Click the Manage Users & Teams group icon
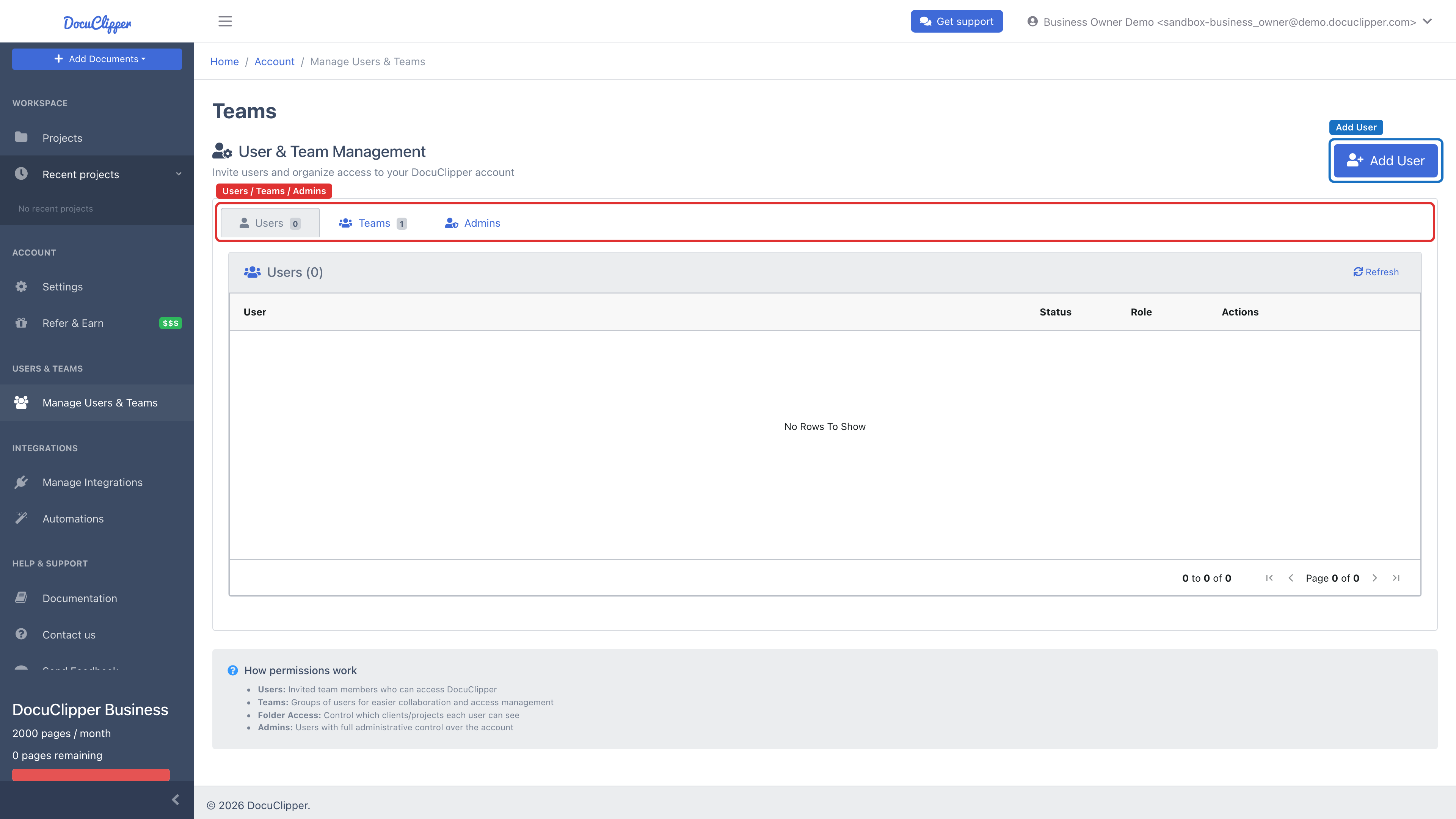Image resolution: width=1456 pixels, height=819 pixels. click(22, 402)
